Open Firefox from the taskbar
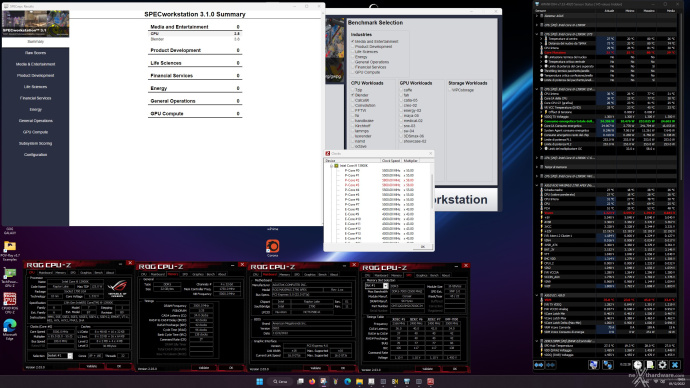The width and height of the screenshot is (690, 388). 312,381
